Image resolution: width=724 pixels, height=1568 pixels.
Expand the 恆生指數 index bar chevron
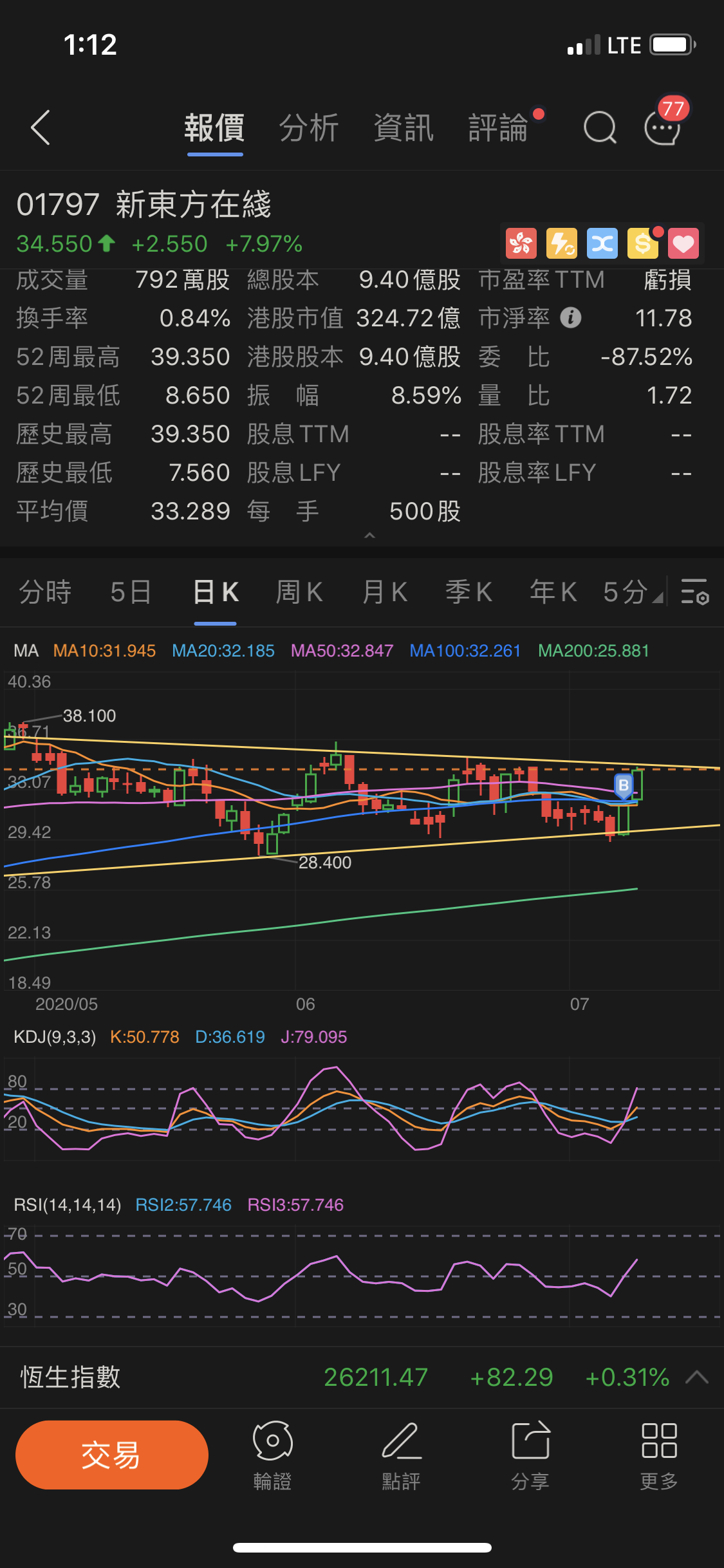coord(697,1377)
